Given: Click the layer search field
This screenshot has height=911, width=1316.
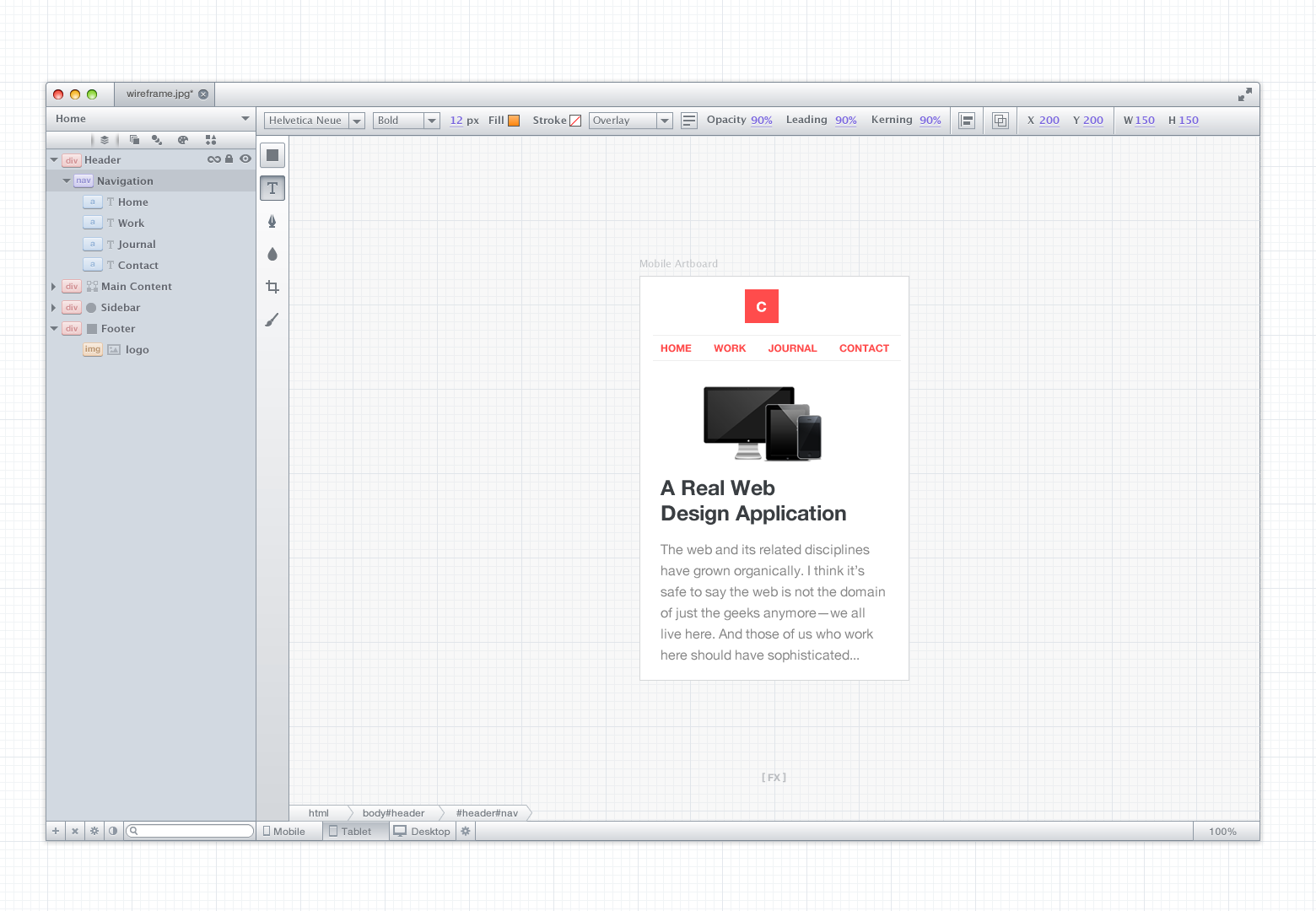Looking at the screenshot, I should (190, 831).
